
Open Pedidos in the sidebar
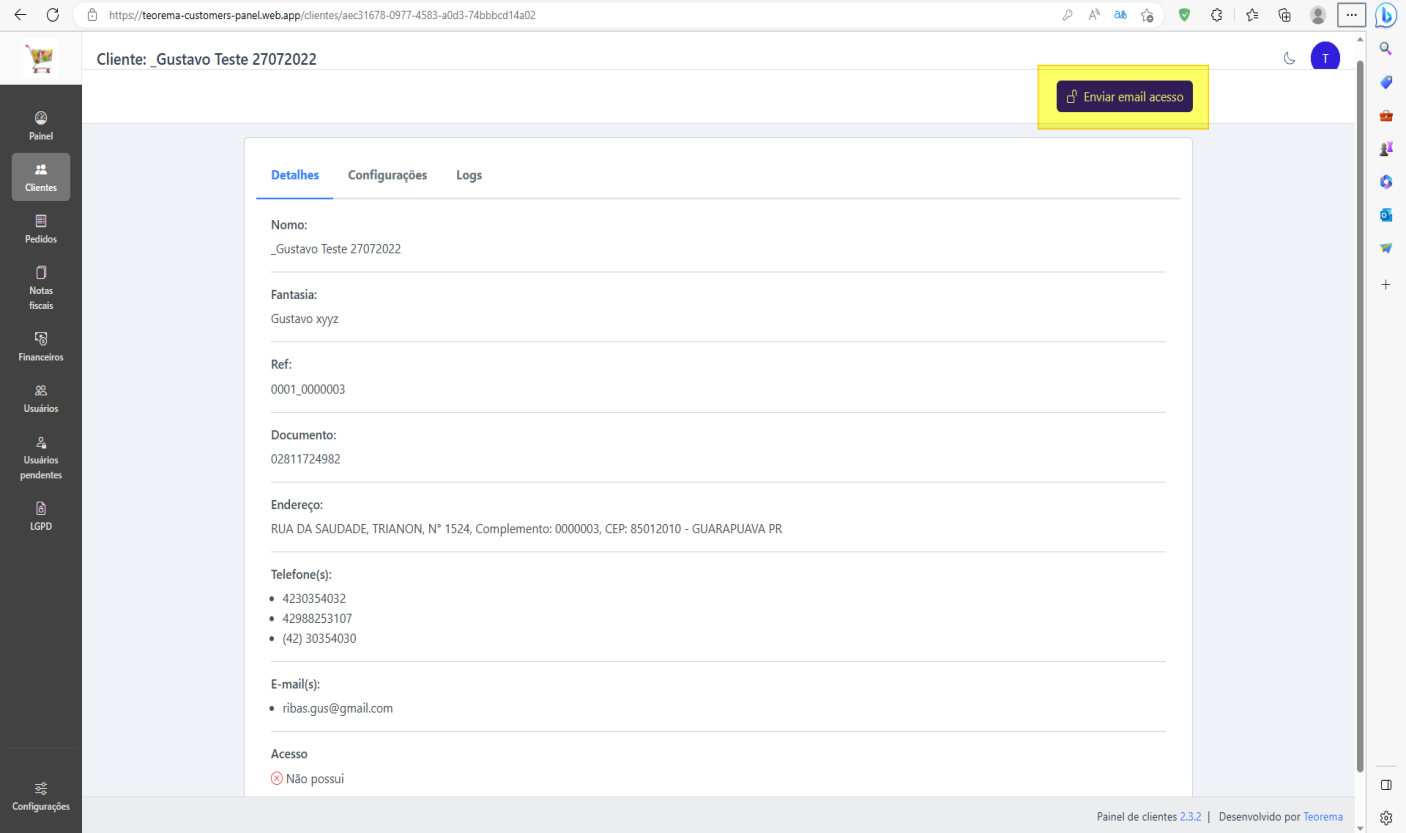tap(41, 229)
